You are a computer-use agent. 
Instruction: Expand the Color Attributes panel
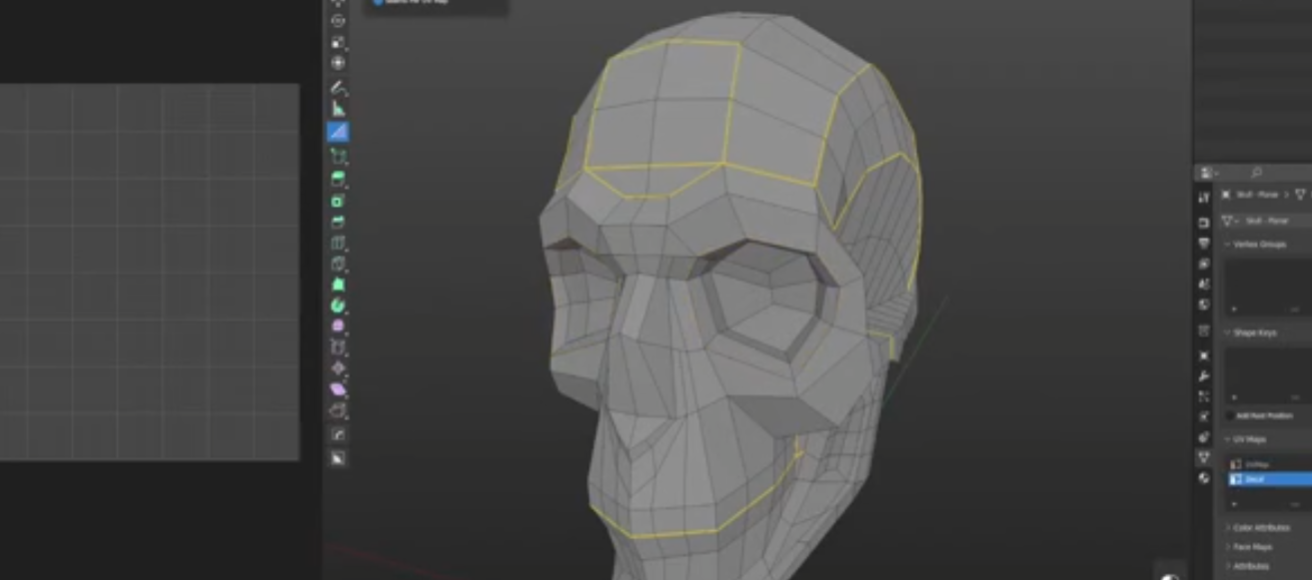[x=1260, y=528]
